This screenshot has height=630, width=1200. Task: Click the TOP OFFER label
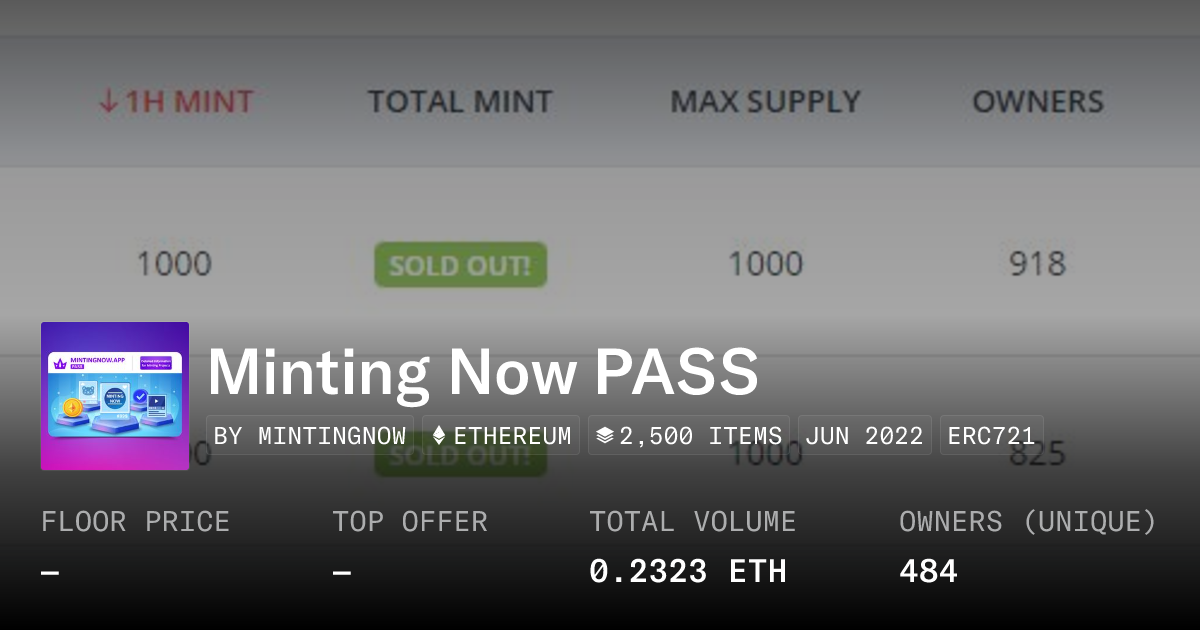pos(410,522)
